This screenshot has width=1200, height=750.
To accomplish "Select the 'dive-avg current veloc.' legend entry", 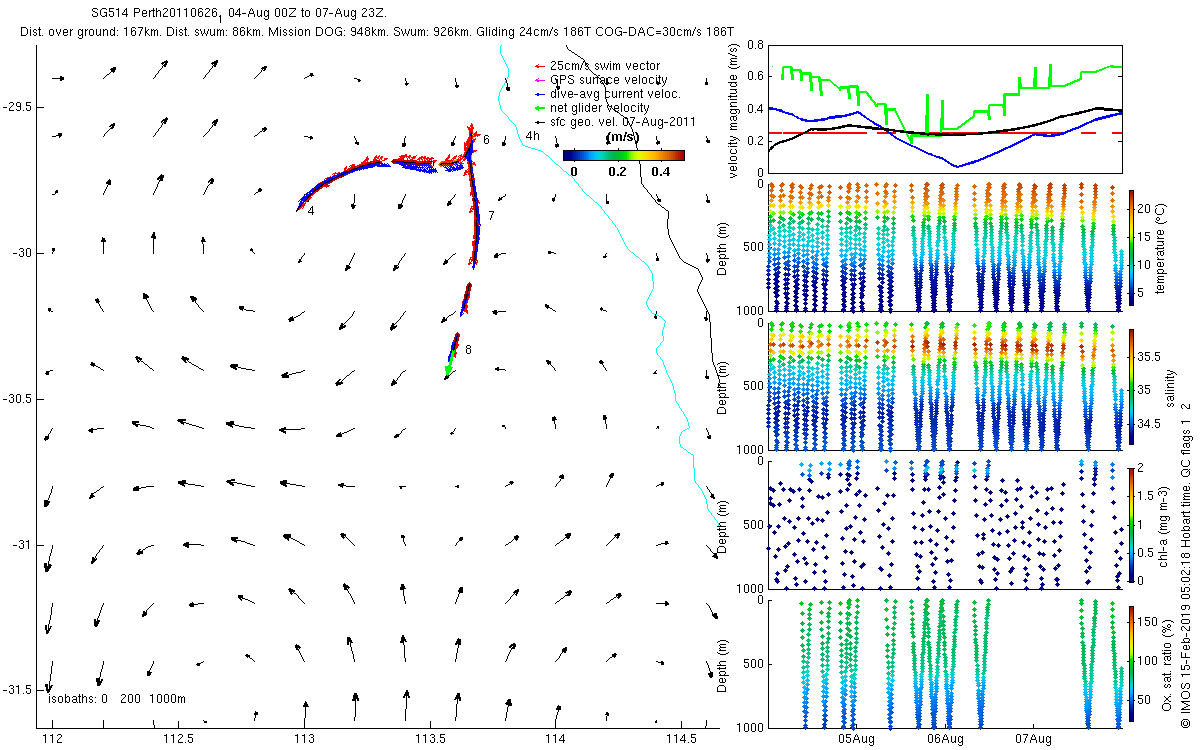I will pos(615,94).
